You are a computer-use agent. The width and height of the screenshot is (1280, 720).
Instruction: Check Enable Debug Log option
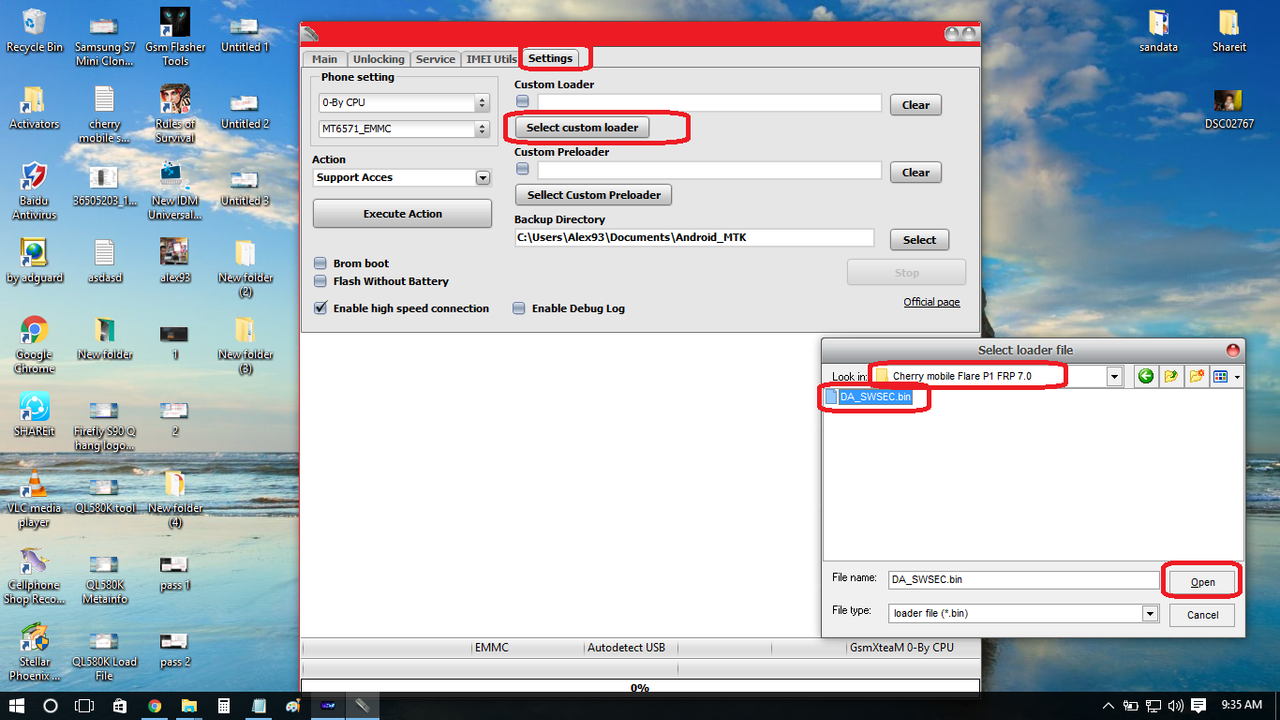coord(519,308)
